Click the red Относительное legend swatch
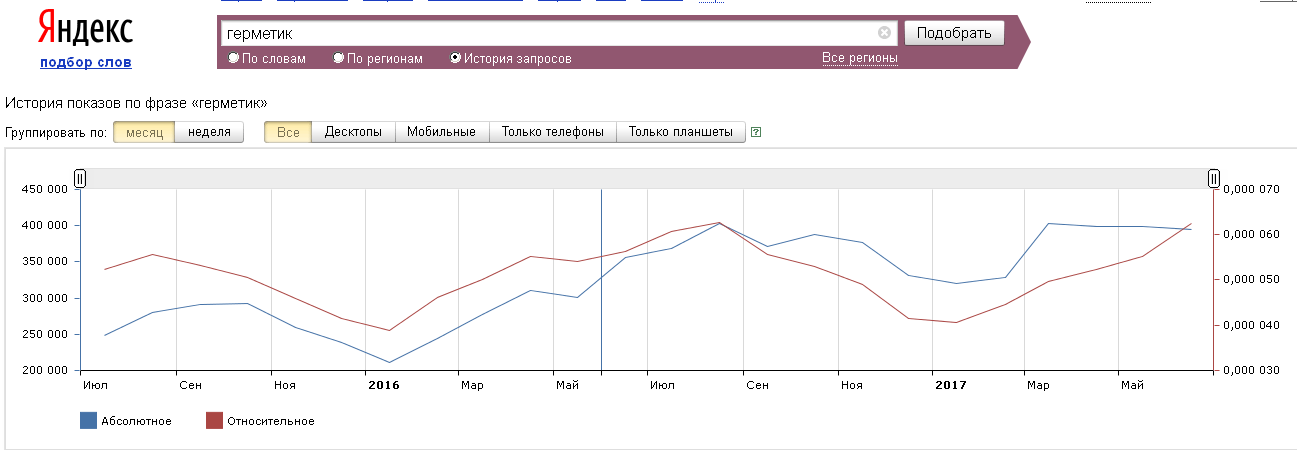Viewport: 1297px width, 450px height. tap(214, 421)
